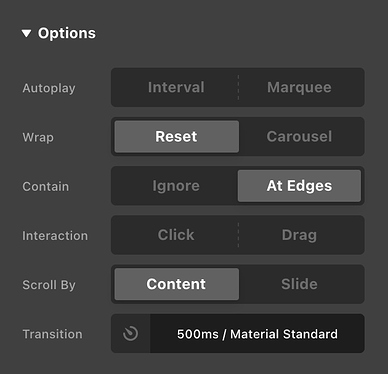Click the Autoplay property label
Viewport: 388px width, 374px height.
[49, 88]
